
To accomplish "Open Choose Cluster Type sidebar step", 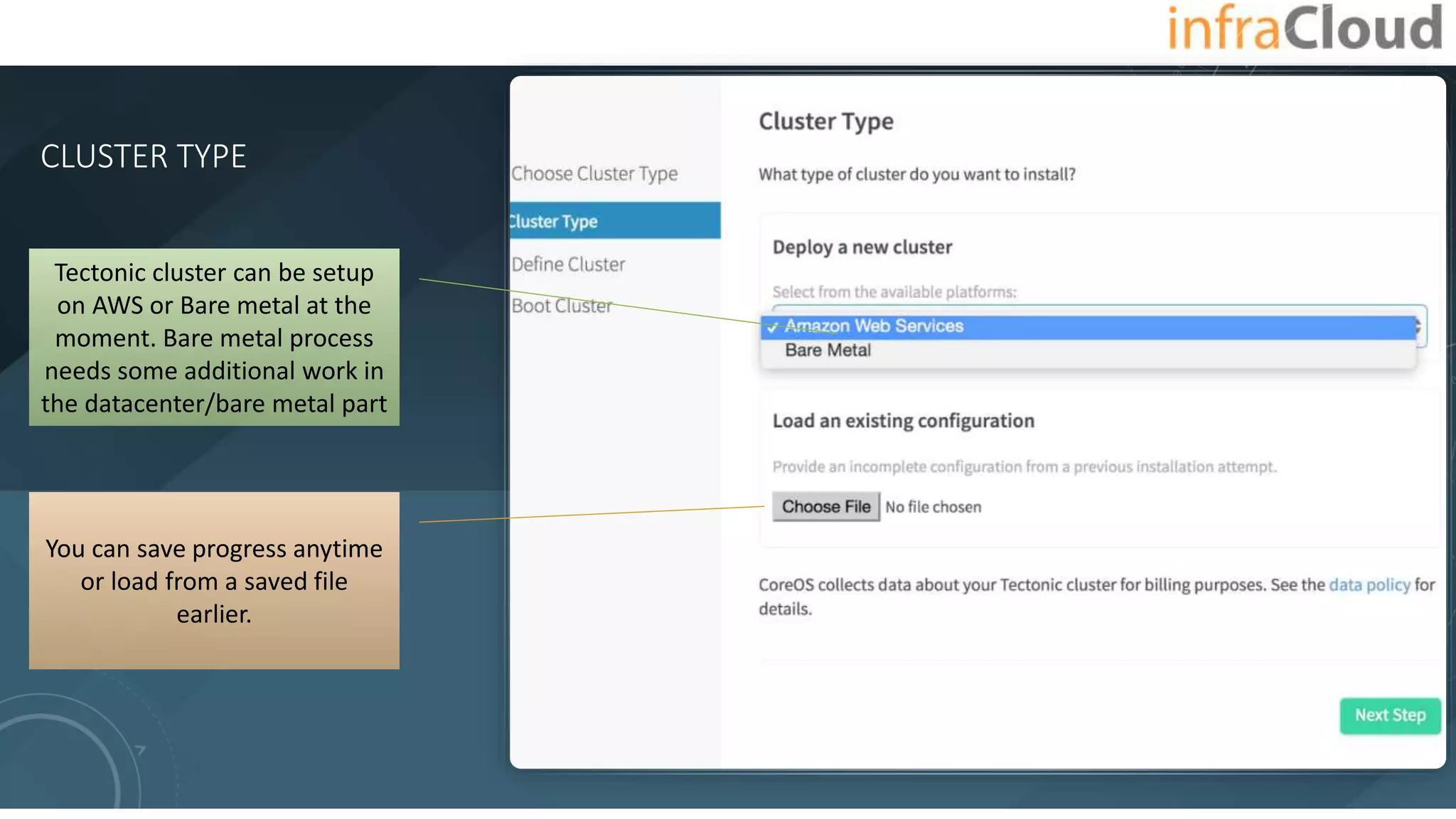I will (x=594, y=173).
